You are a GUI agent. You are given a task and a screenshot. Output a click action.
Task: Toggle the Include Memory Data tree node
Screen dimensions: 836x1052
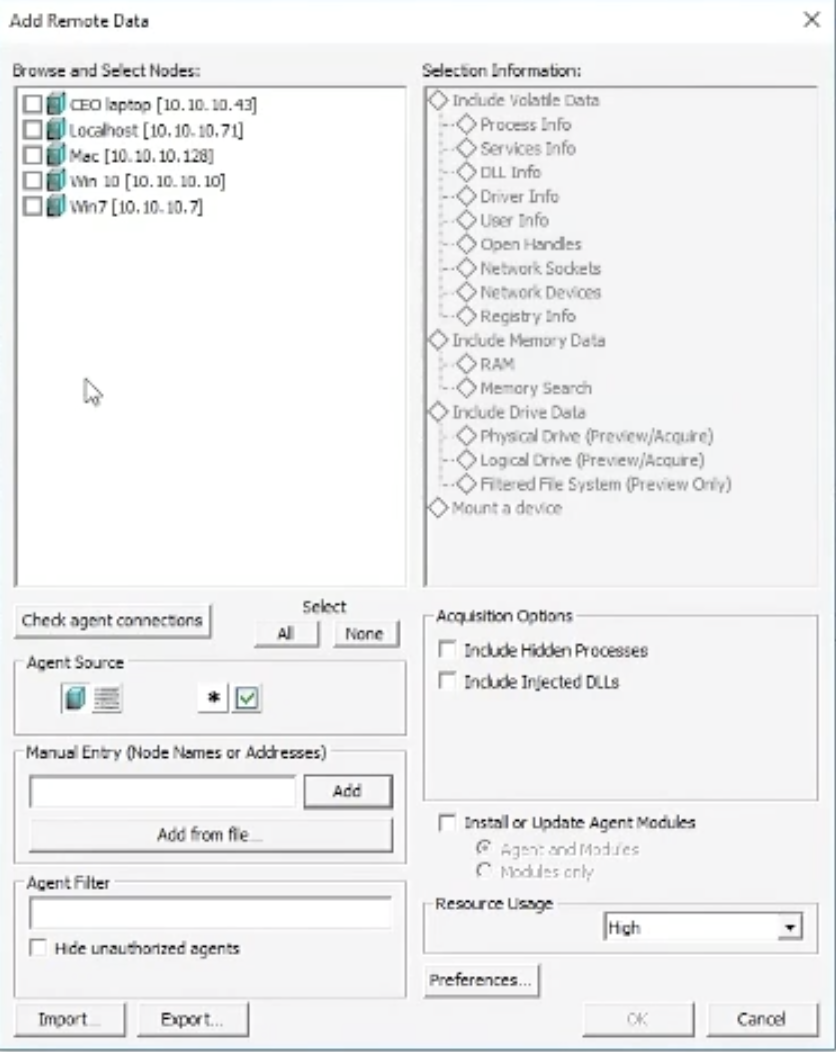[x=438, y=340]
